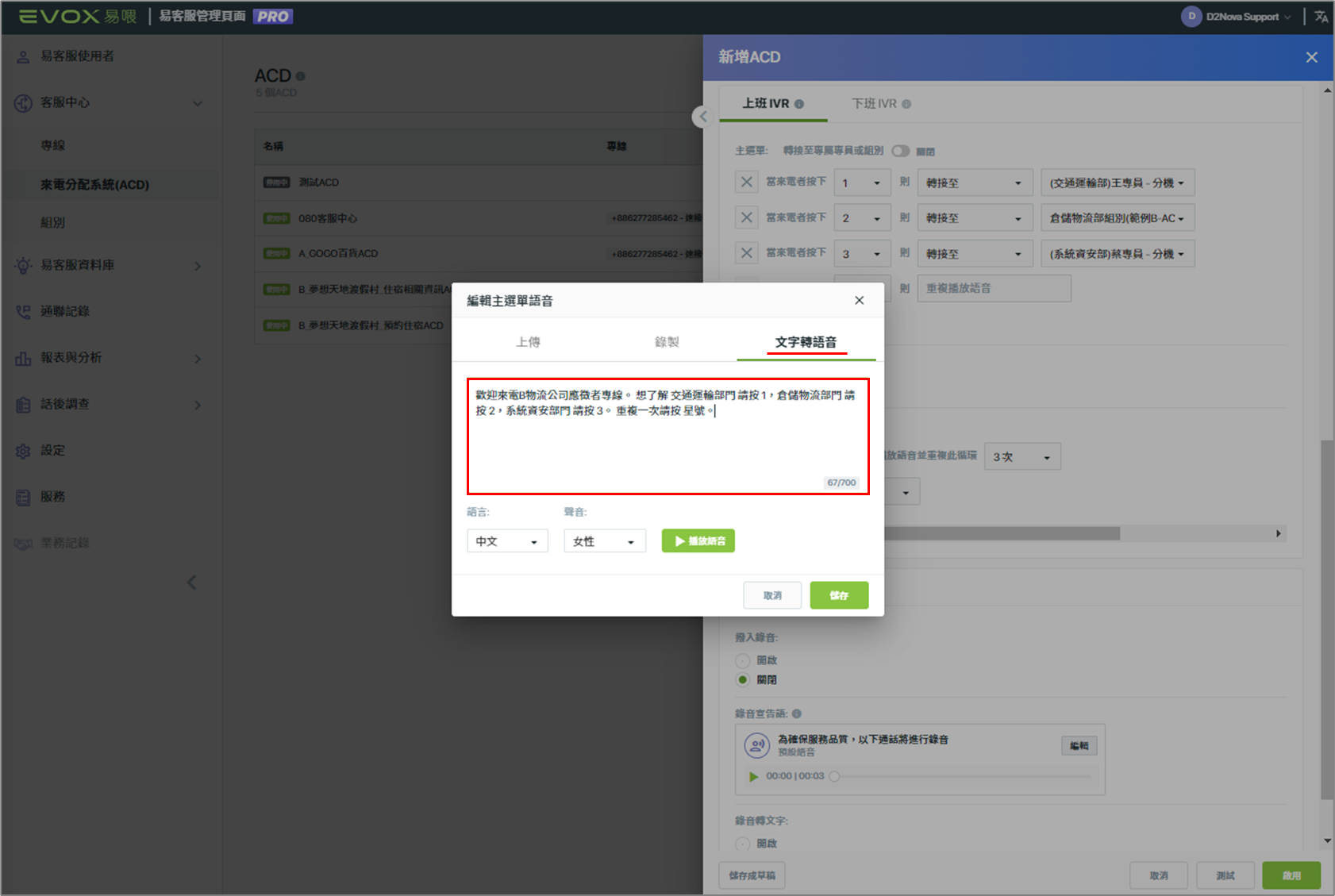This screenshot has width=1335, height=896.
Task: Collapse the left sidebar with the arrow
Action: [191, 583]
